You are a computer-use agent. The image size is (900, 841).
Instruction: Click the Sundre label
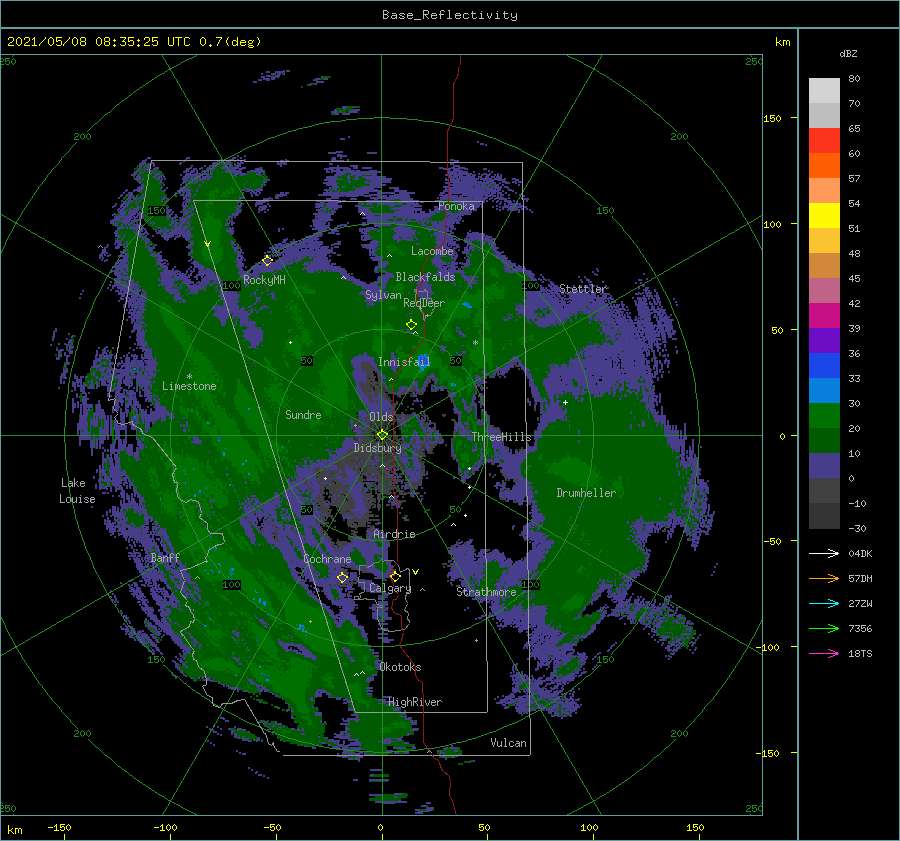pos(303,415)
